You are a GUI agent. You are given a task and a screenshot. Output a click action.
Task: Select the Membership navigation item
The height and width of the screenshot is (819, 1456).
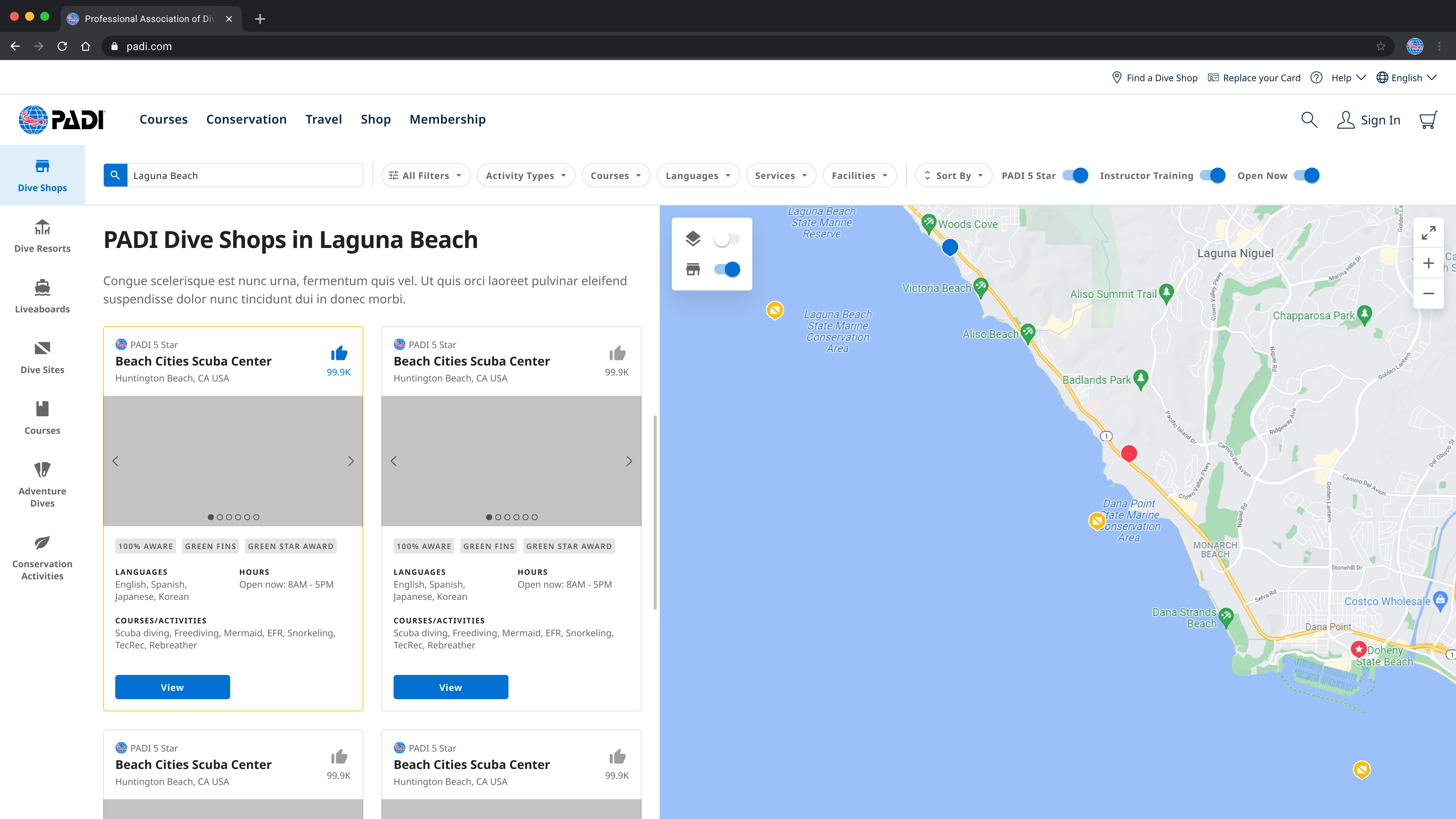coord(447,119)
